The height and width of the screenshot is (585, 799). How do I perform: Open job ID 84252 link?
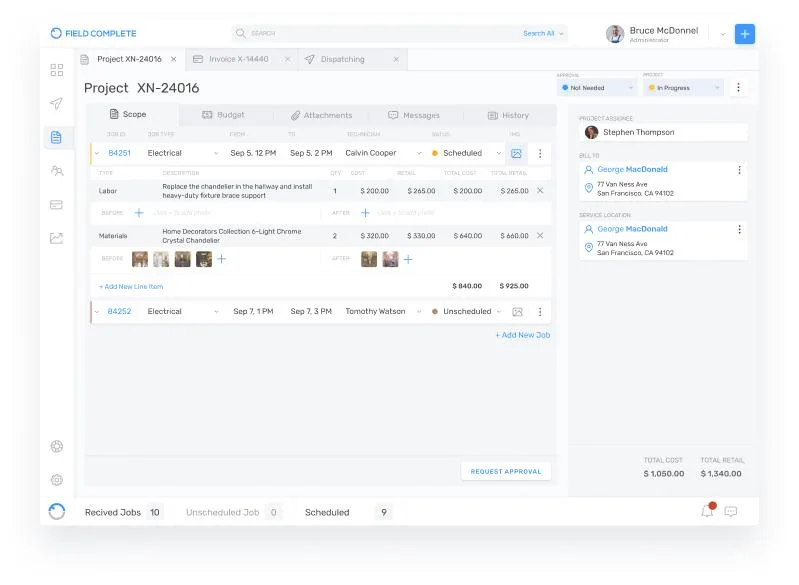coord(119,312)
